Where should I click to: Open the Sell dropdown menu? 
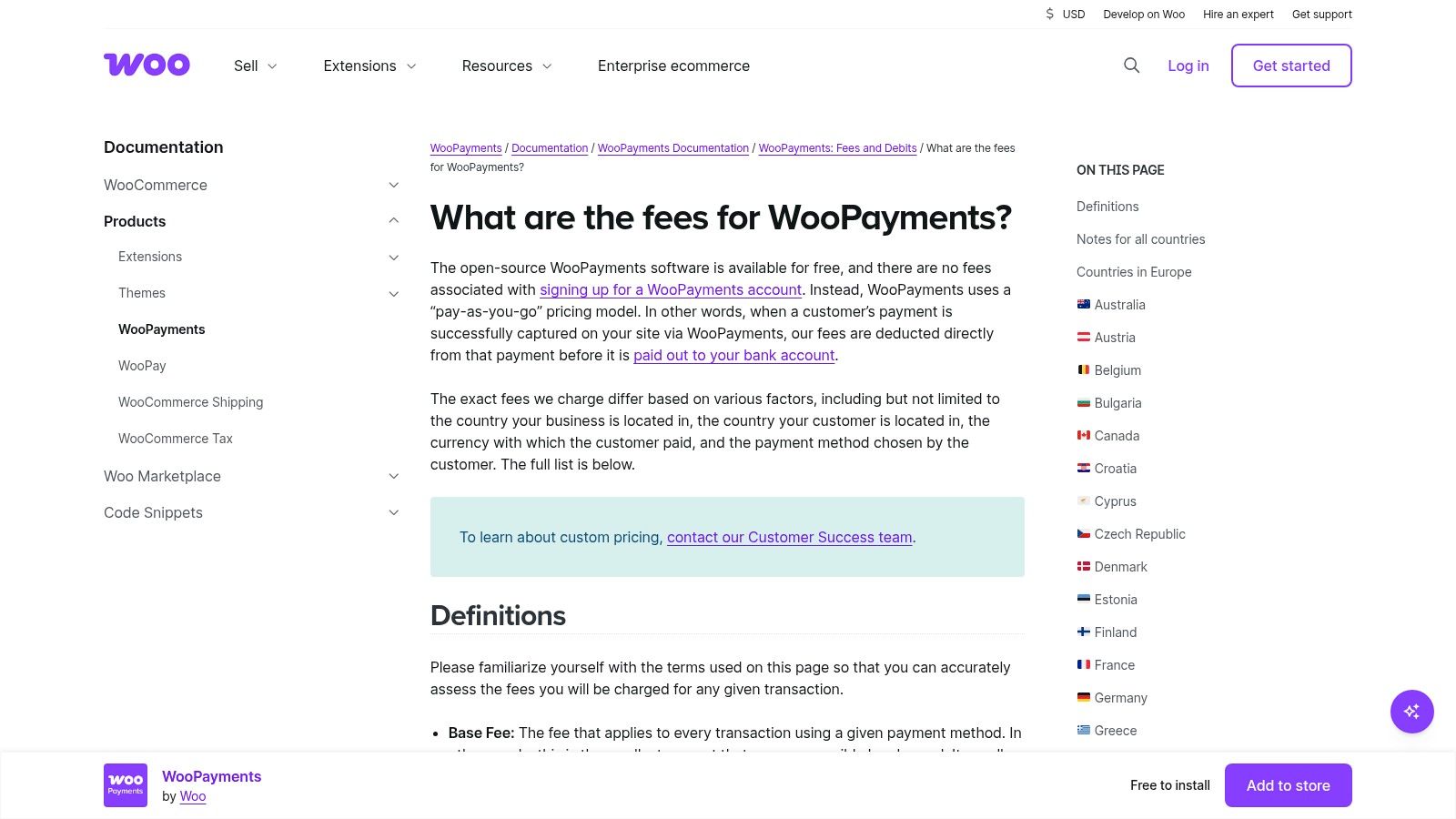255,66
